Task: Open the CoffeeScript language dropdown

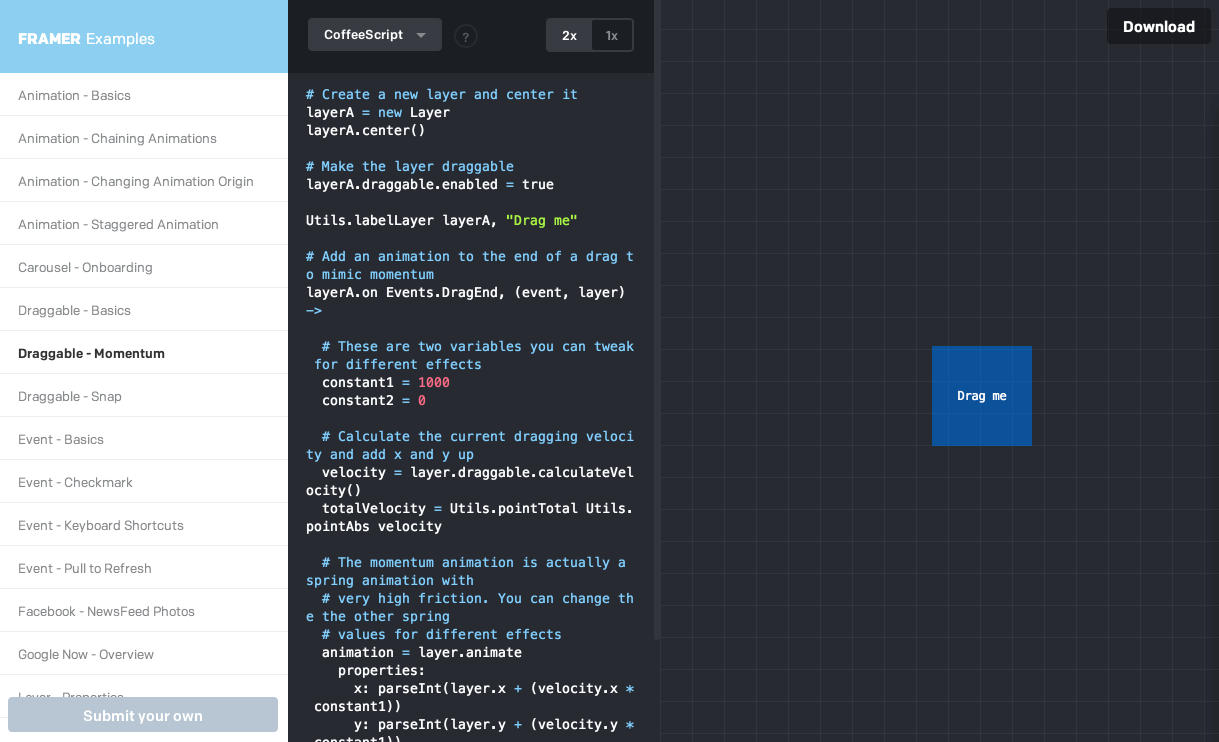Action: coord(374,34)
